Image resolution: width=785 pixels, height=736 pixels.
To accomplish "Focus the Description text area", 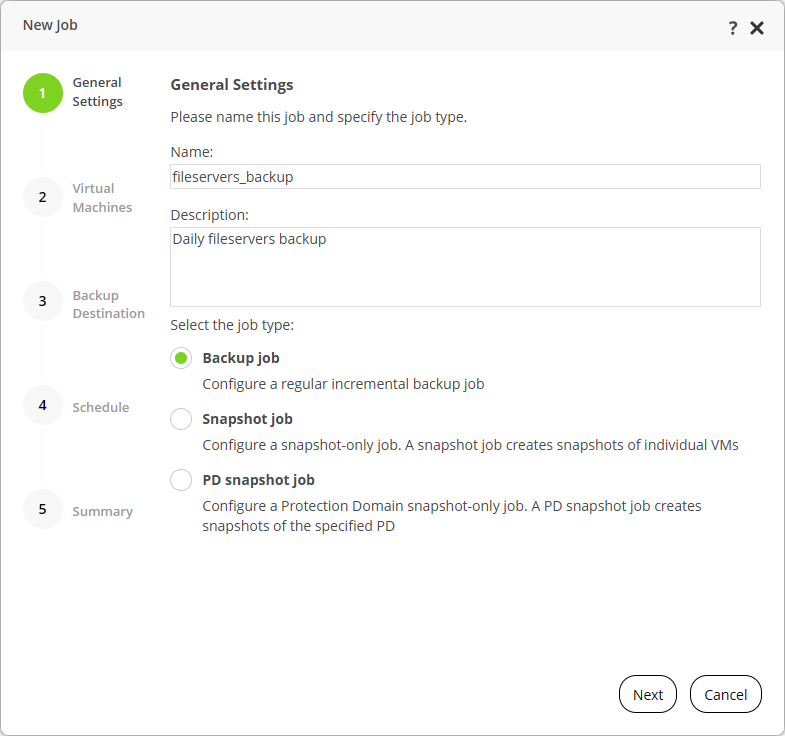I will tap(465, 267).
